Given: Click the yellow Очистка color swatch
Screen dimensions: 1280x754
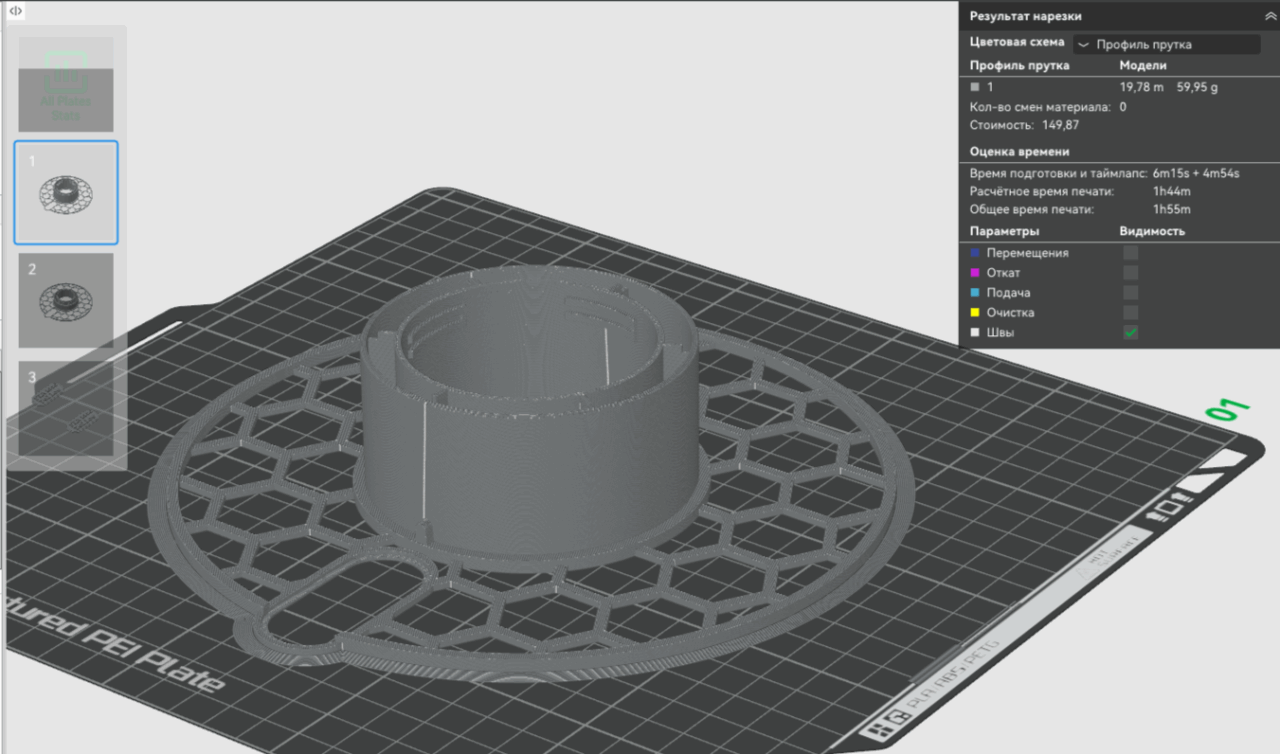Looking at the screenshot, I should coord(975,313).
